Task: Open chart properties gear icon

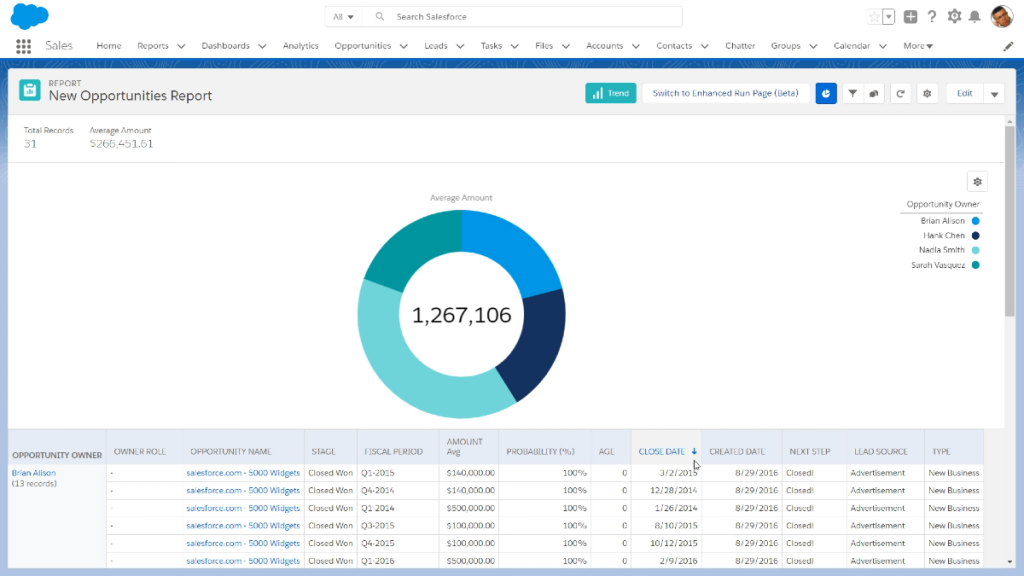Action: coord(977,182)
